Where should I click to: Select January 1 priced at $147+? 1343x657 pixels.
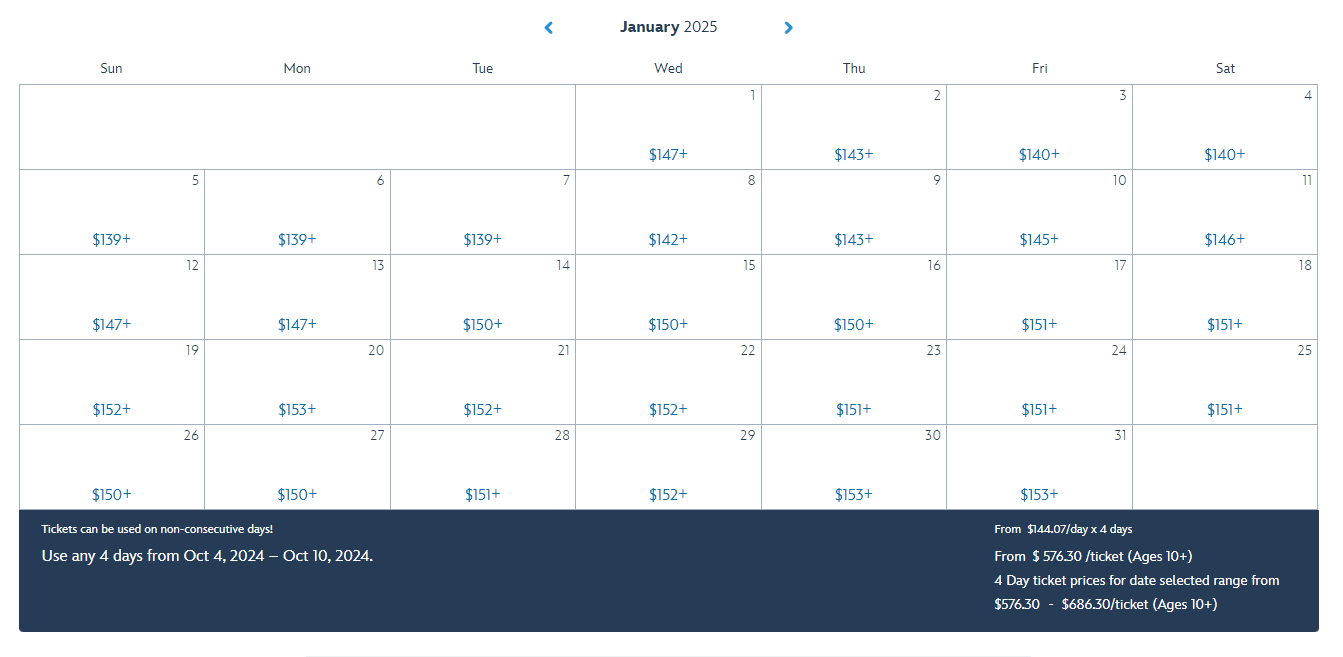668,127
